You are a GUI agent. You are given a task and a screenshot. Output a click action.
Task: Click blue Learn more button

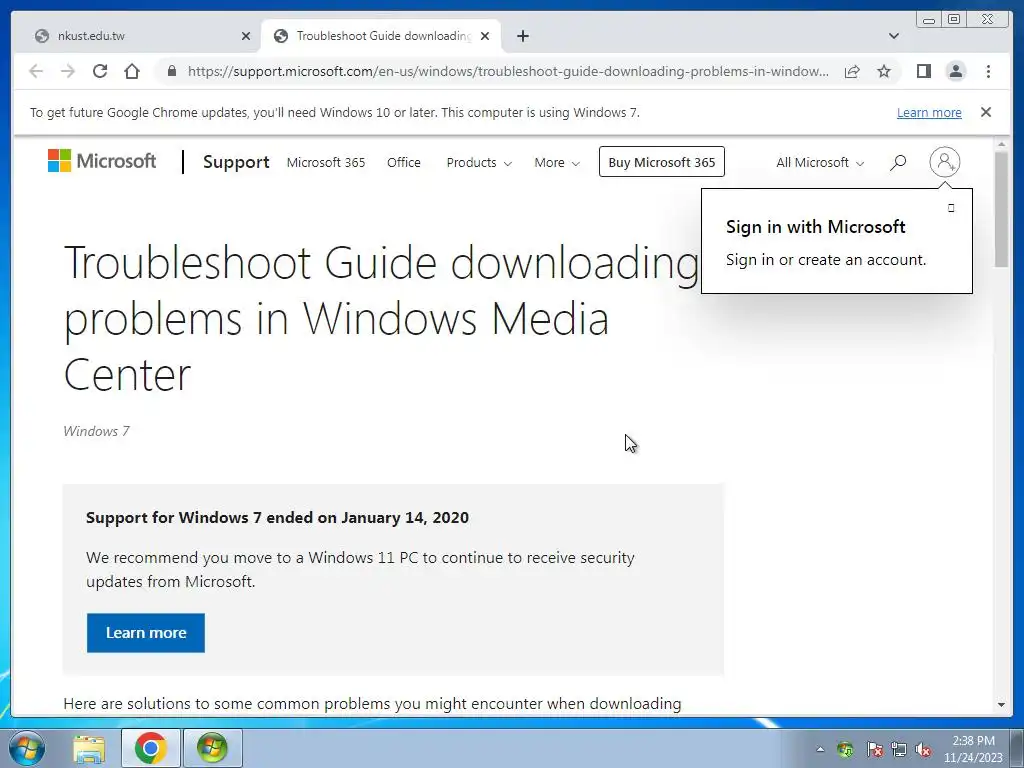146,633
